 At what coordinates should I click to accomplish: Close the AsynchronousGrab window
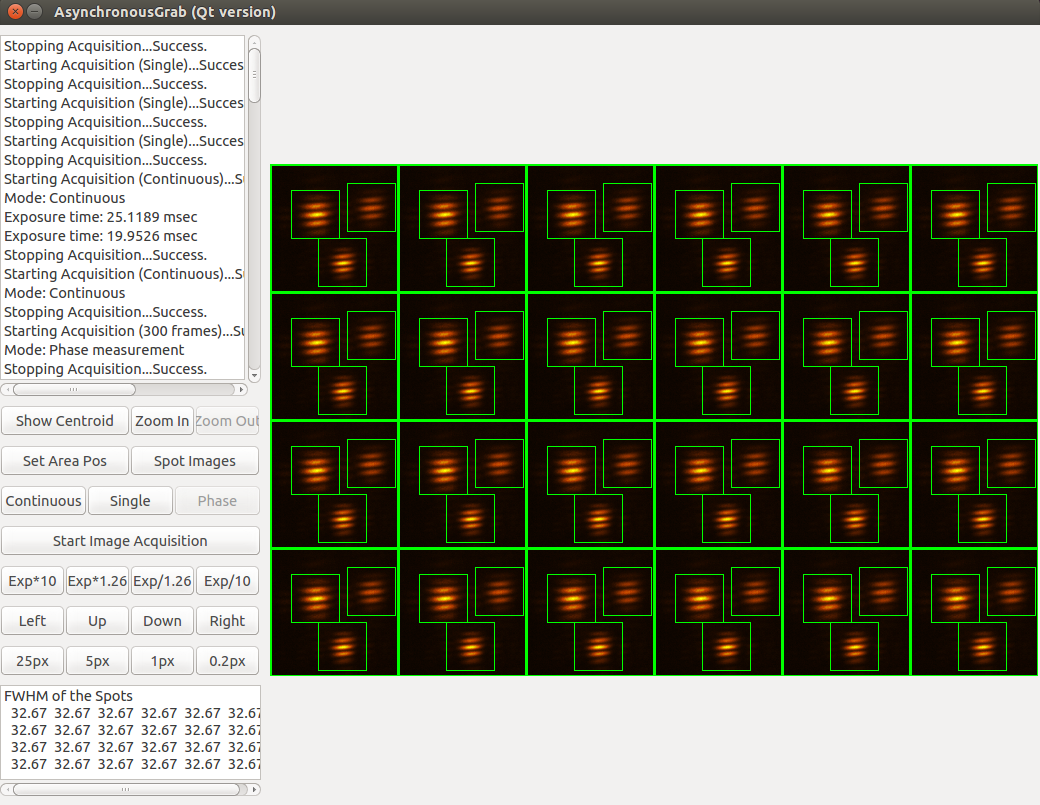pos(15,11)
